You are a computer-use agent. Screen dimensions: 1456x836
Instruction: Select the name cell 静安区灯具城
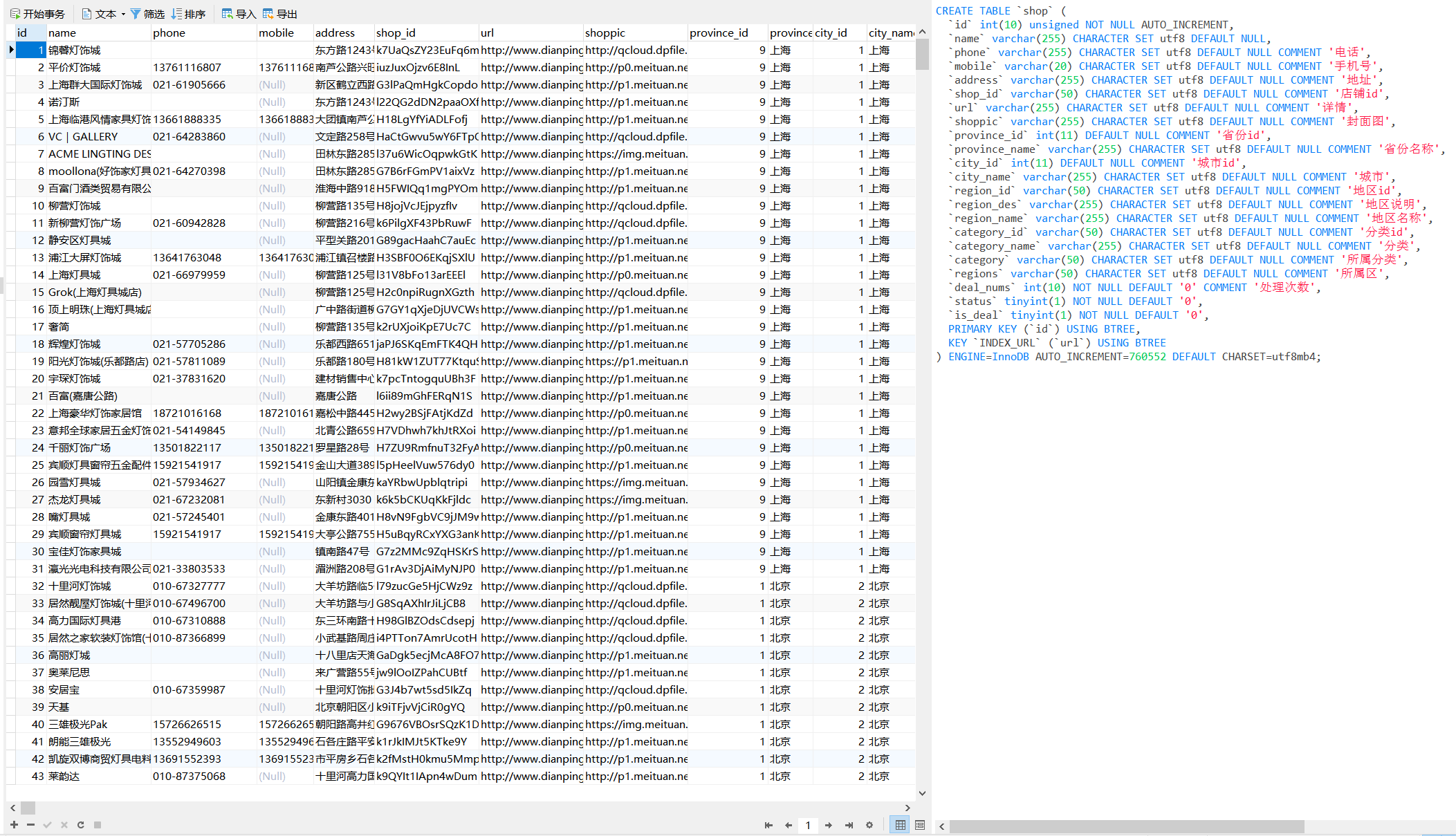pos(99,240)
